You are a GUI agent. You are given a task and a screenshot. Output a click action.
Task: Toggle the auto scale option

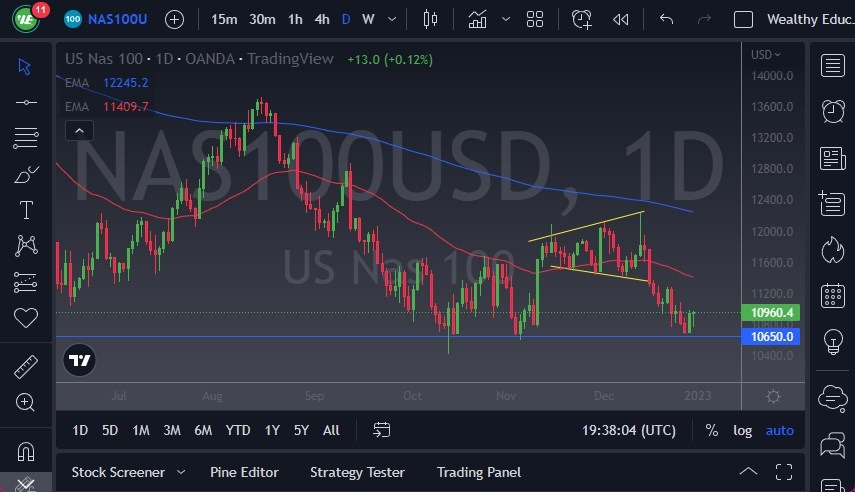[x=780, y=430]
